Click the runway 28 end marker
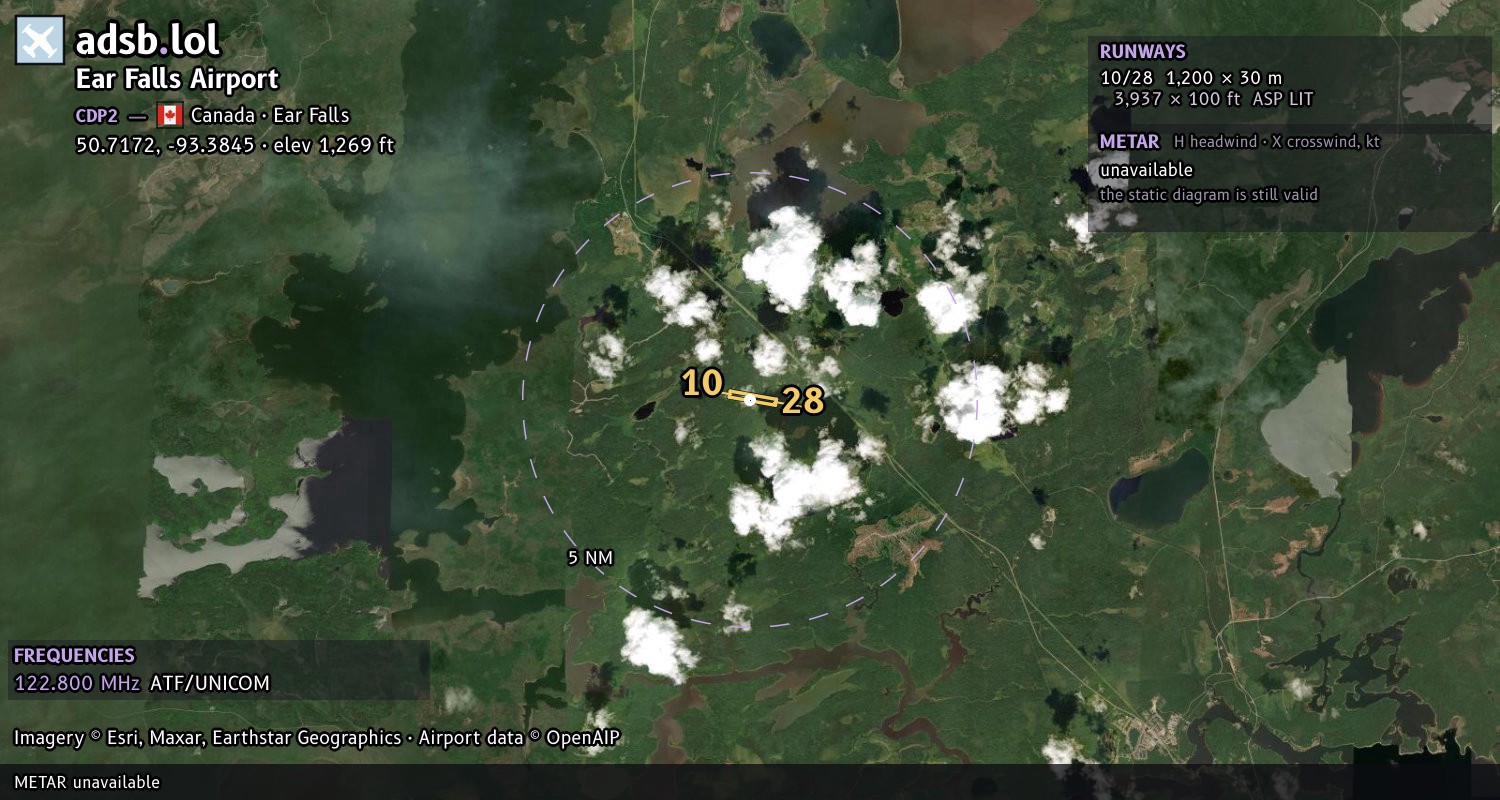This screenshot has width=1500, height=800. 802,401
